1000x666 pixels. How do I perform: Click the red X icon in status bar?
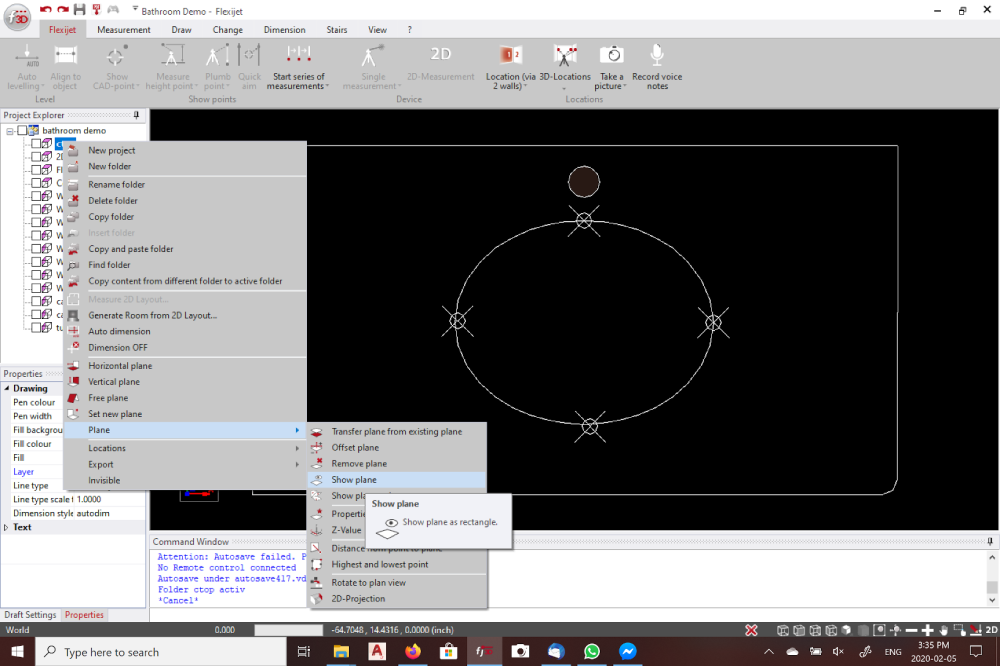tap(751, 630)
